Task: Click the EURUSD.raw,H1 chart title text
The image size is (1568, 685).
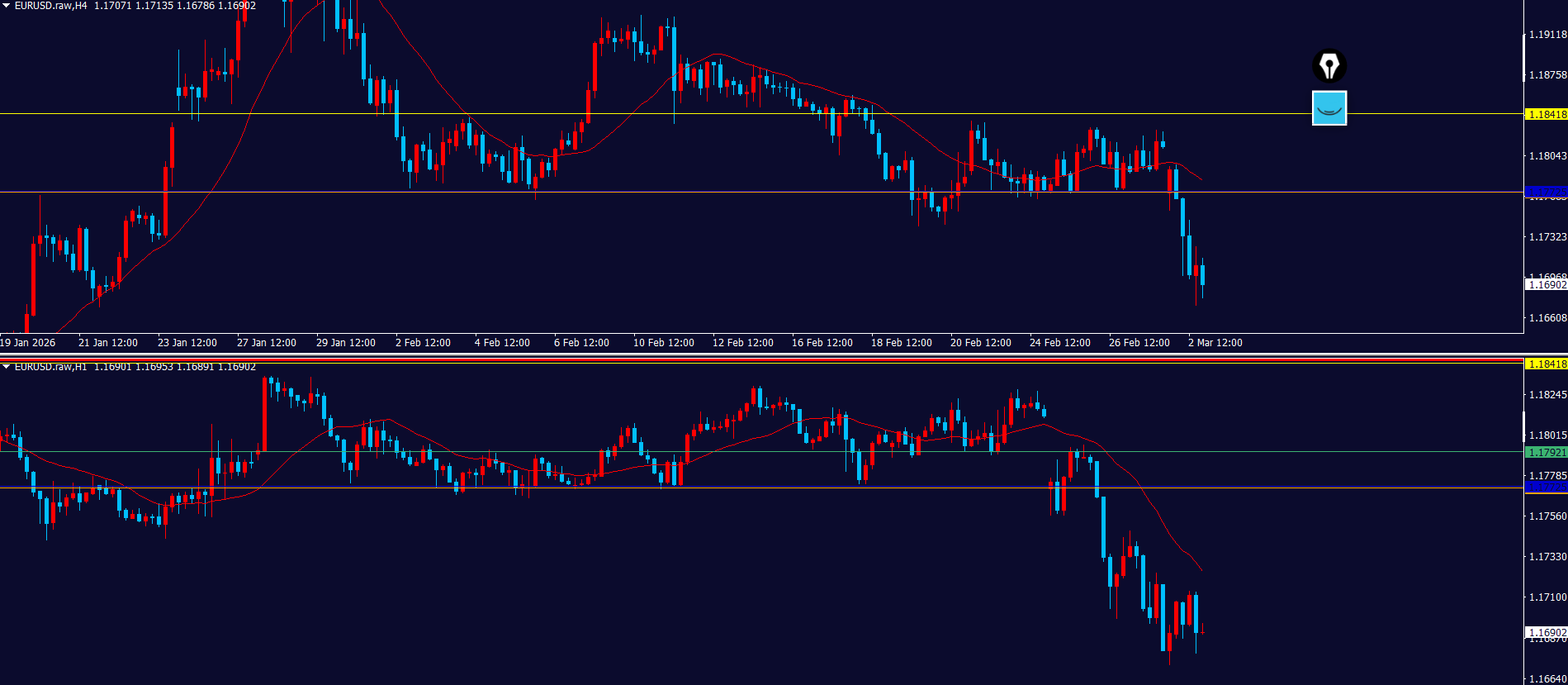Action: [51, 367]
